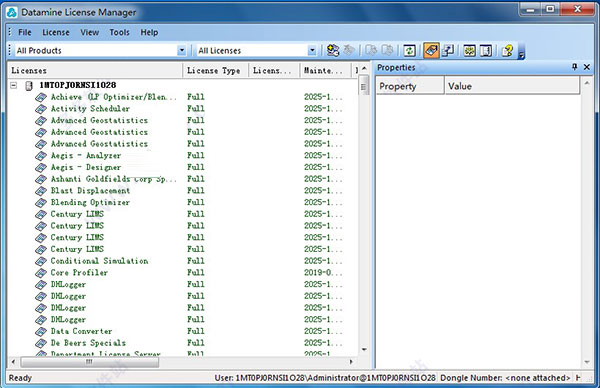600x388 pixels.
Task: Click the license tag icon beside Aegis - Designer
Action: click(x=41, y=168)
